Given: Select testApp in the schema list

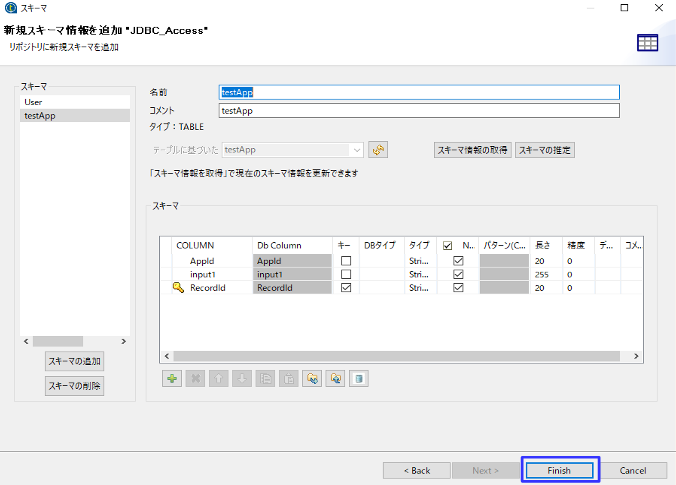Looking at the screenshot, I should click(75, 116).
